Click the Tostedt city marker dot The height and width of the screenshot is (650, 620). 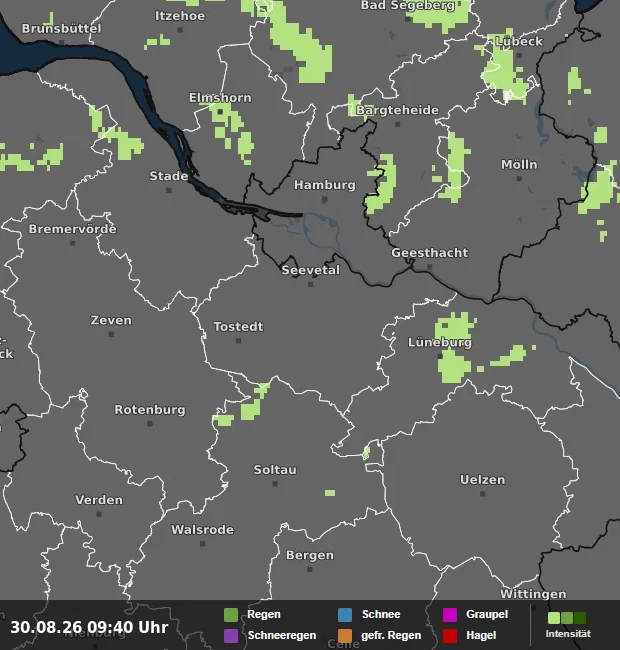238,341
